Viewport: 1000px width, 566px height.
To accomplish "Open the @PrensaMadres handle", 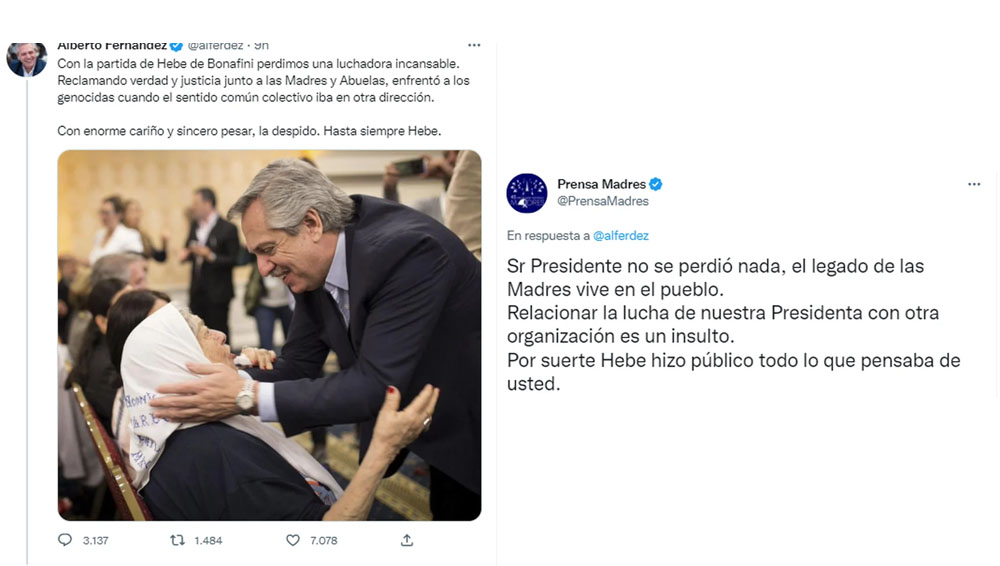I will pos(603,201).
